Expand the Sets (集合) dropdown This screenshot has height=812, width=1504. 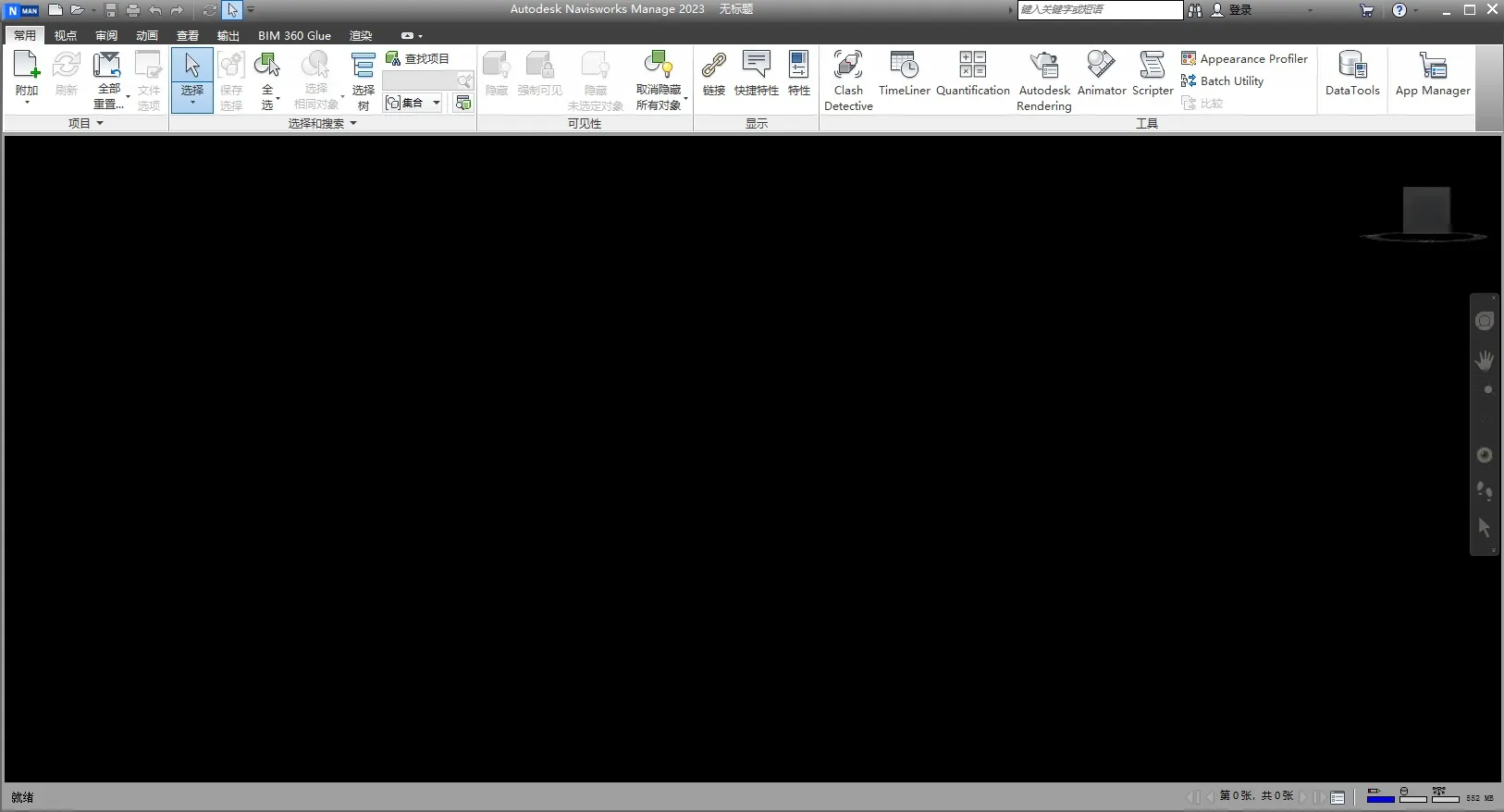[x=436, y=103]
